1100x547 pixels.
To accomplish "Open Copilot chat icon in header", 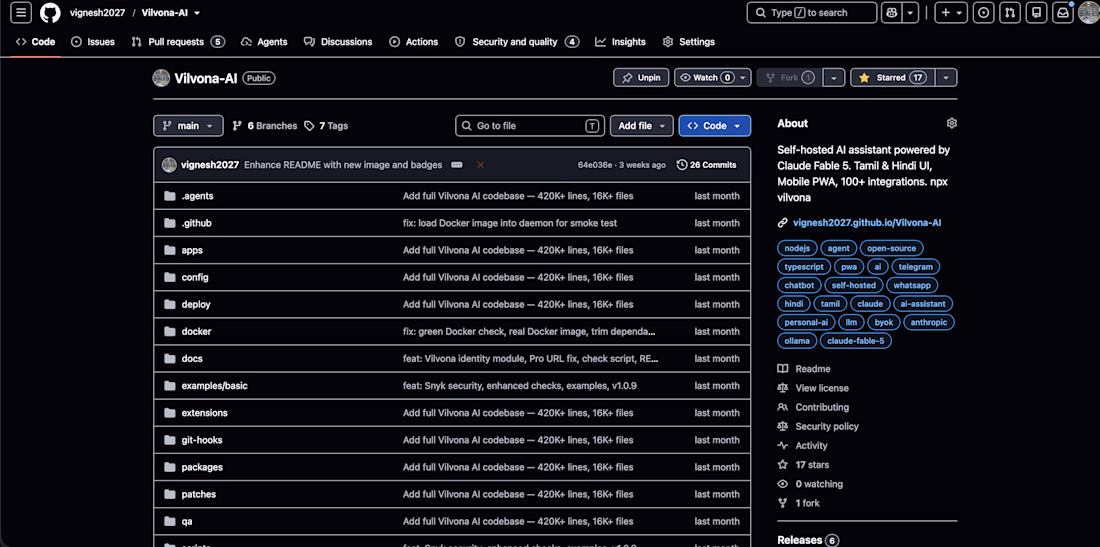I will click(x=891, y=13).
